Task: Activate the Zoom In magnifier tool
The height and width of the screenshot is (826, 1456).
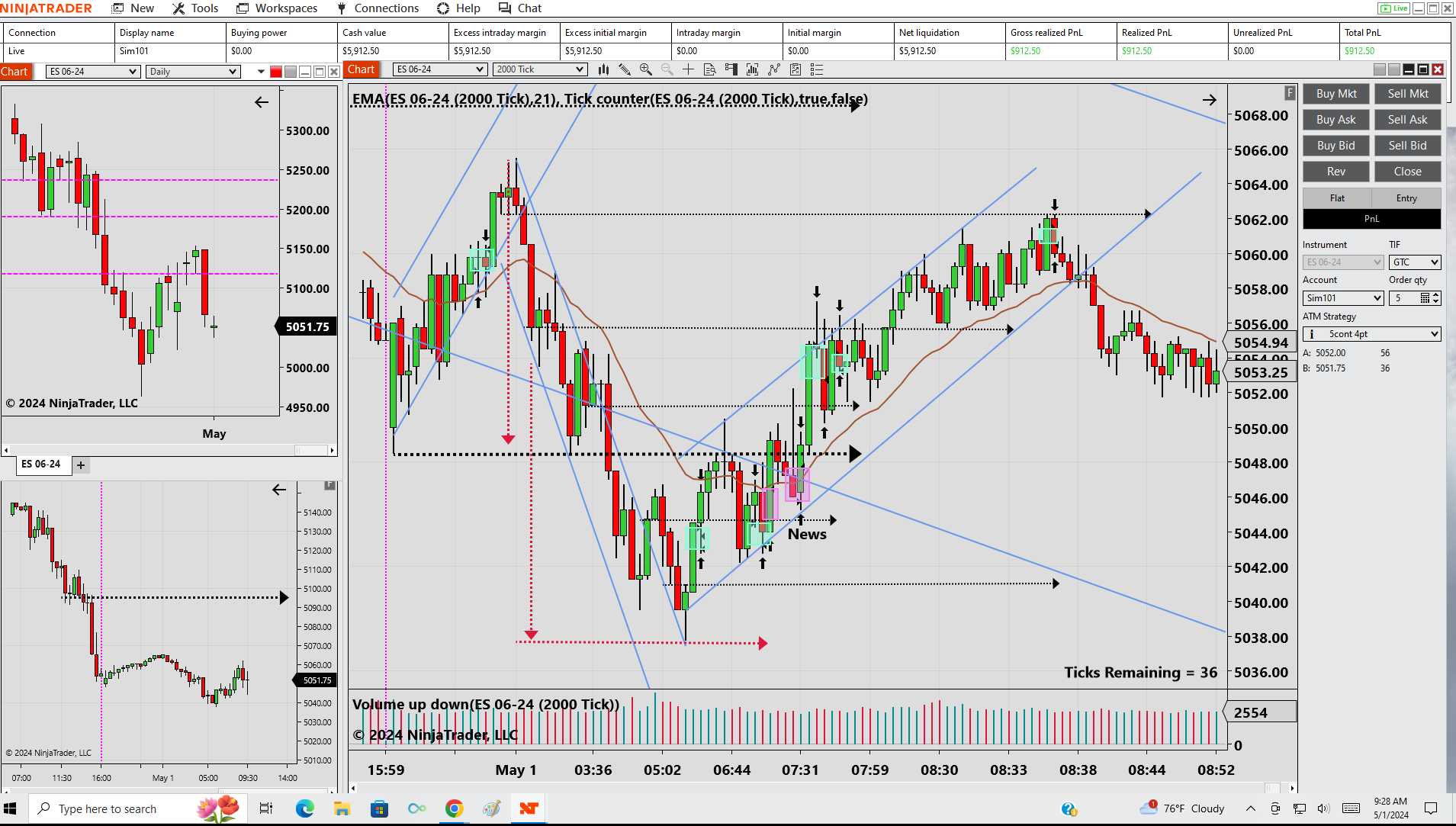Action: click(646, 69)
